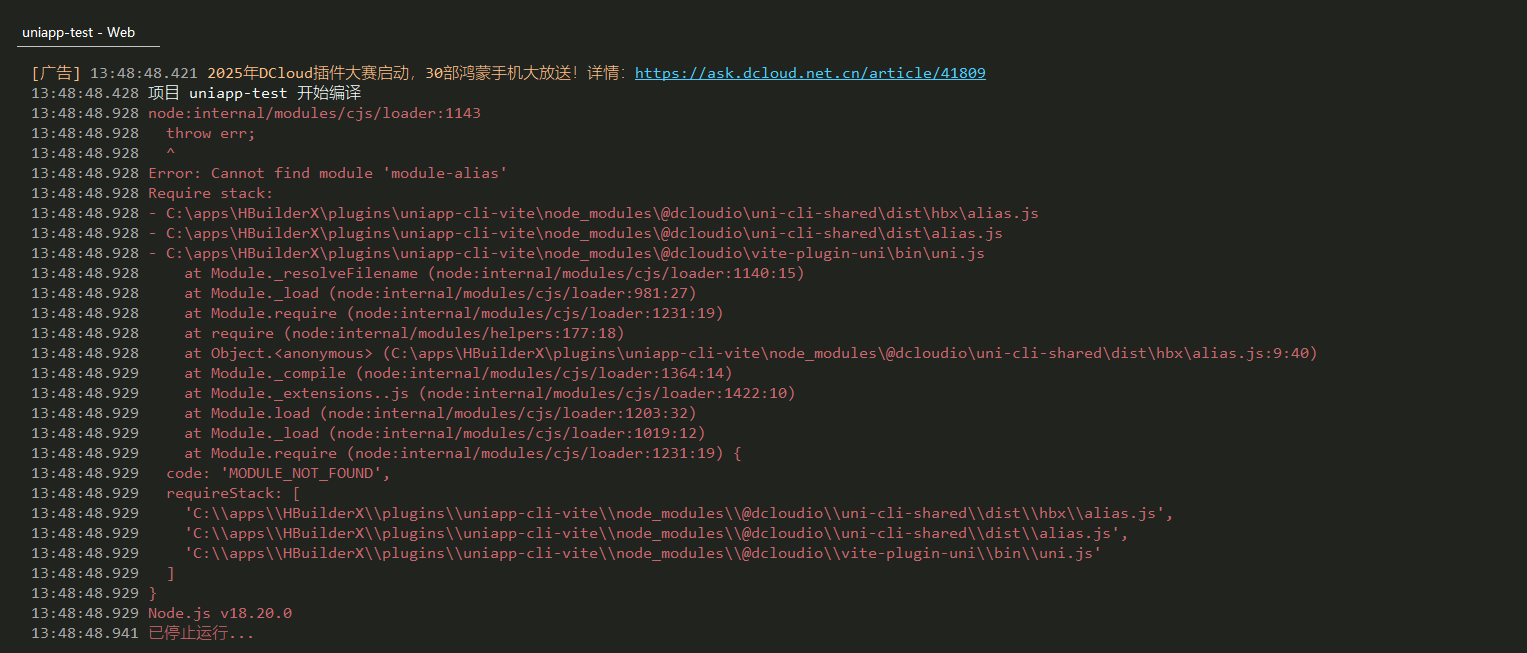Image resolution: width=1527 pixels, height=653 pixels.
Task: Click the 'at require' helpers:177:18 stack line
Action: [404, 333]
